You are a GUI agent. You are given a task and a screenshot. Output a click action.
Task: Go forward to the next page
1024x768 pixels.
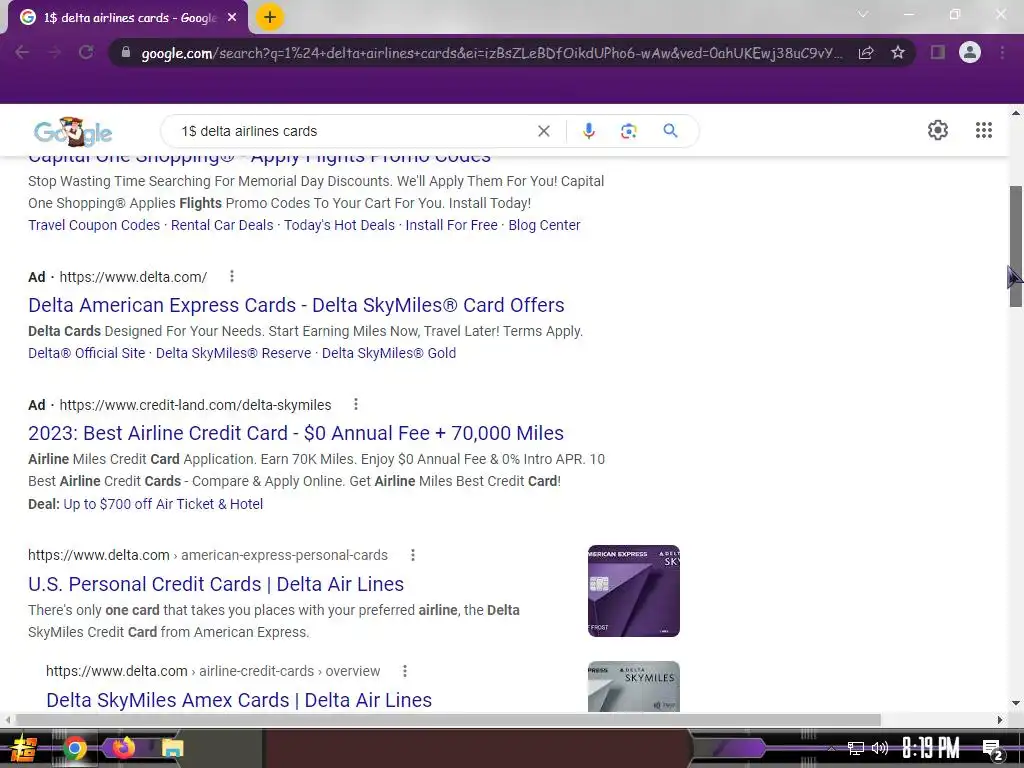[x=54, y=52]
